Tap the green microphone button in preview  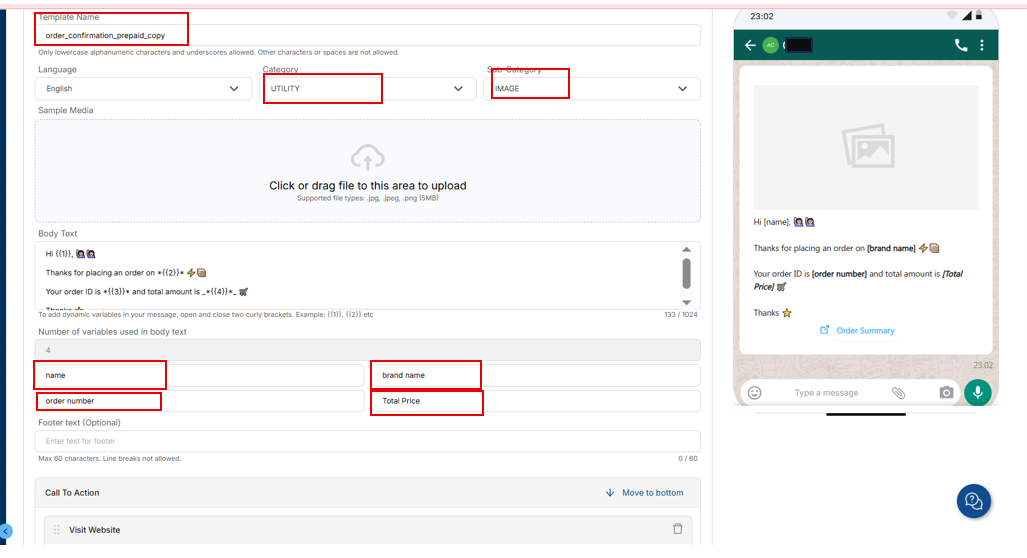[x=978, y=392]
